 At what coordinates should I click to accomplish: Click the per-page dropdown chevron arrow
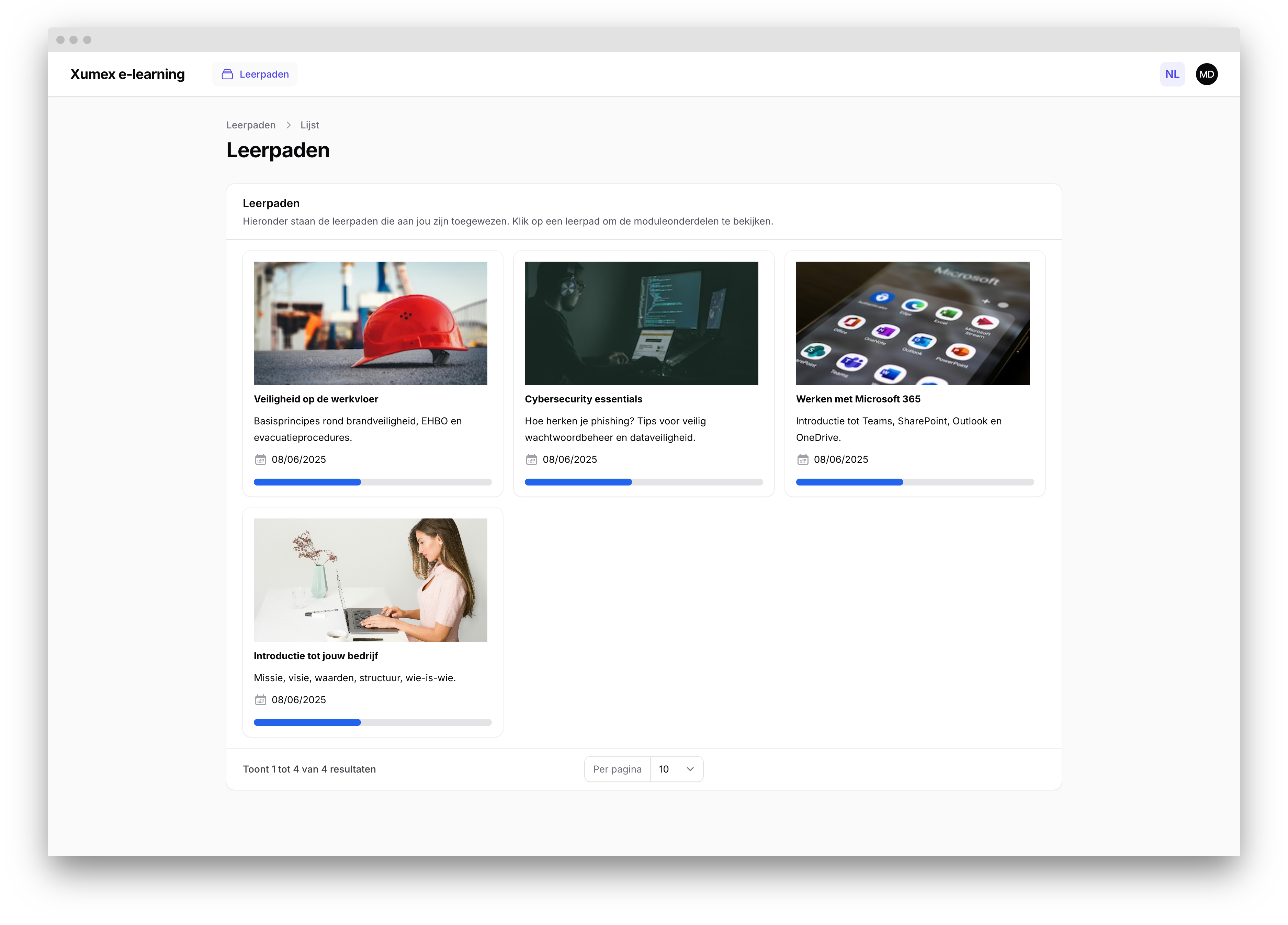[690, 769]
